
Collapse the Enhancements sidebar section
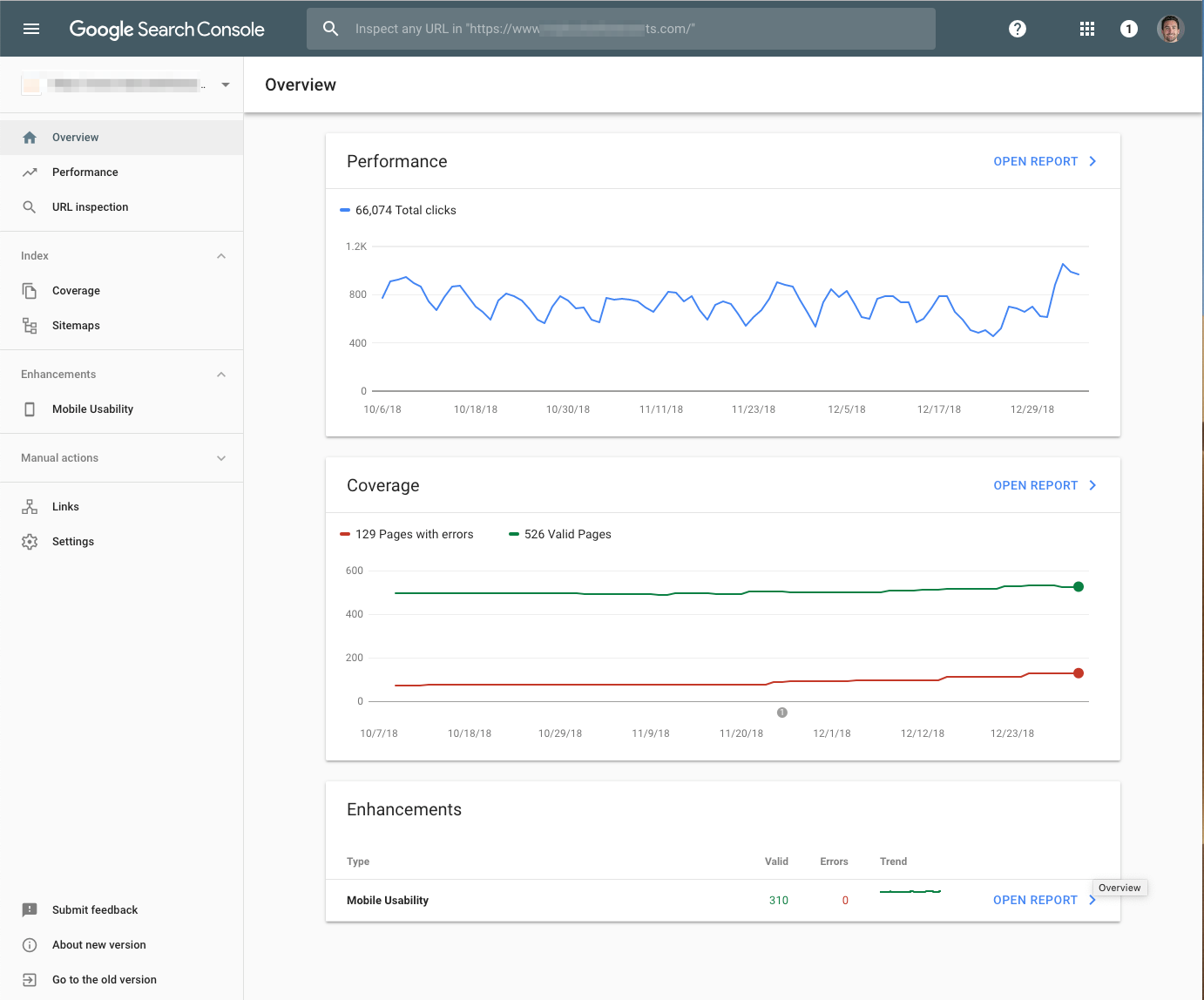coord(221,375)
